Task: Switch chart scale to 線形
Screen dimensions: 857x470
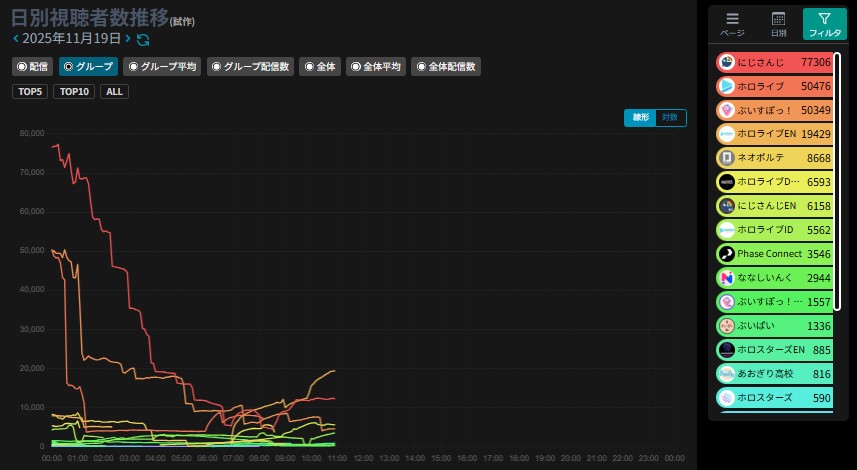Action: (x=640, y=118)
